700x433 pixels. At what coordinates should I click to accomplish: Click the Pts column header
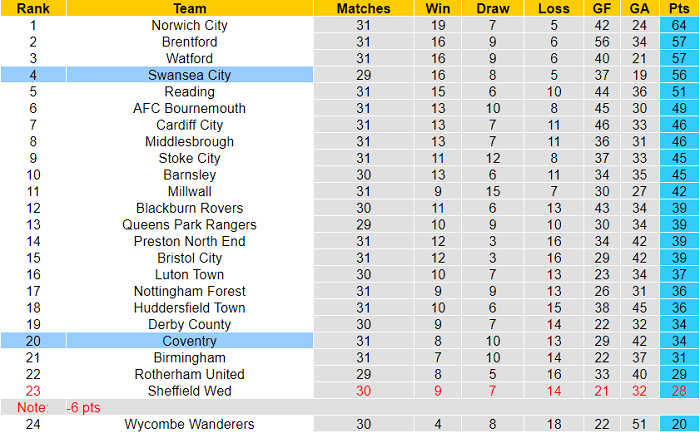(679, 8)
